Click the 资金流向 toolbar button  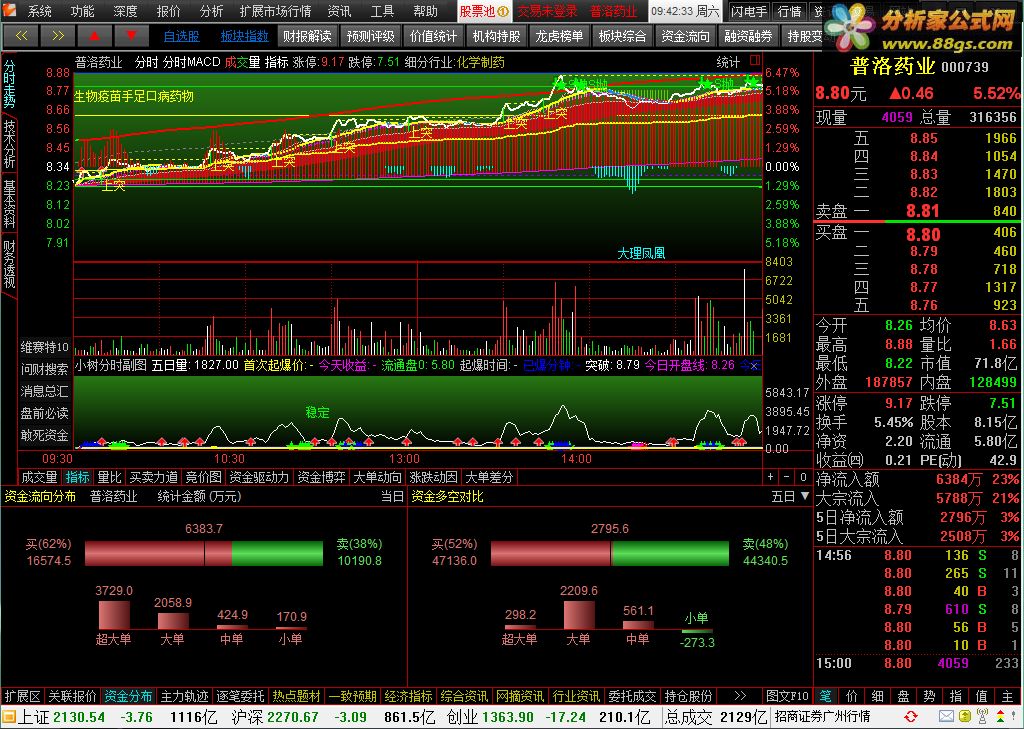pos(686,36)
